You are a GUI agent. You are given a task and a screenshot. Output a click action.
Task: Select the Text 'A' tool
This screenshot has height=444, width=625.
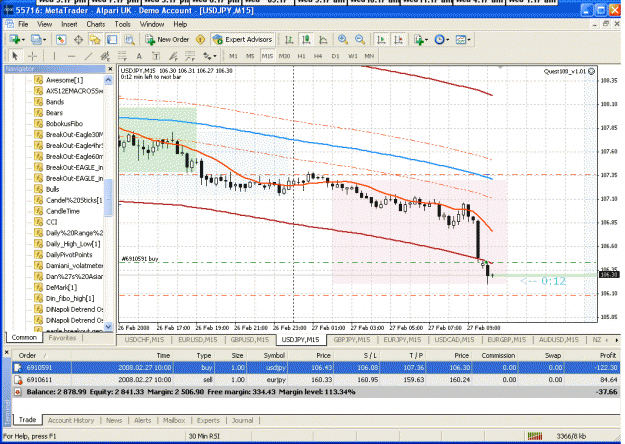(139, 56)
